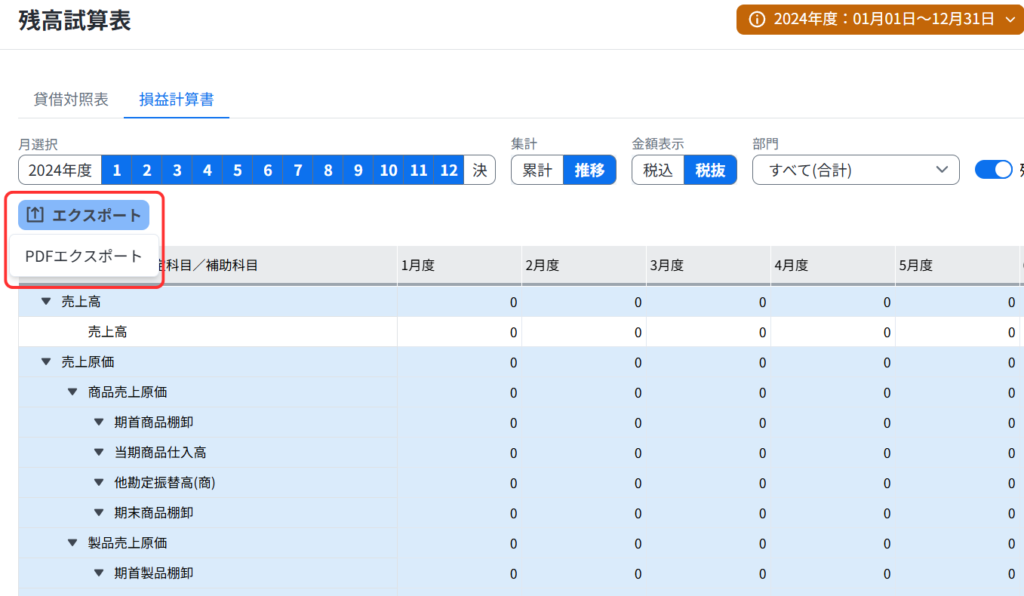Click the info icon beside 2024年度 period
The width and height of the screenshot is (1024, 596).
(757, 19)
